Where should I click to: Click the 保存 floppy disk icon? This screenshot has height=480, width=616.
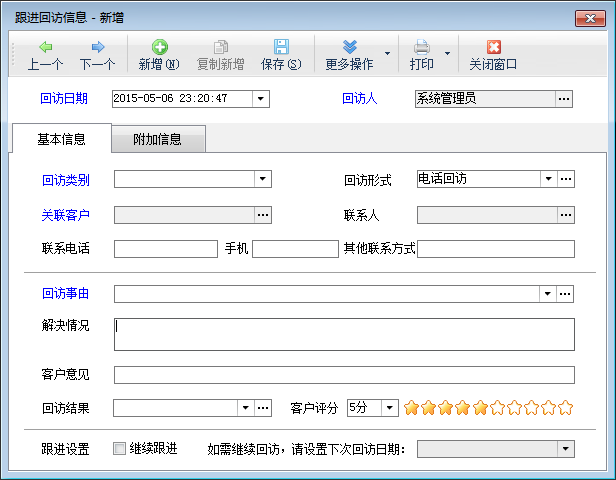pyautogui.click(x=281, y=47)
